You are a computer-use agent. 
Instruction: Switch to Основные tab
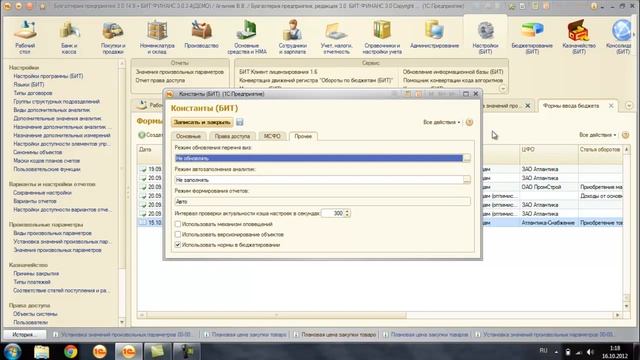pyautogui.click(x=189, y=136)
